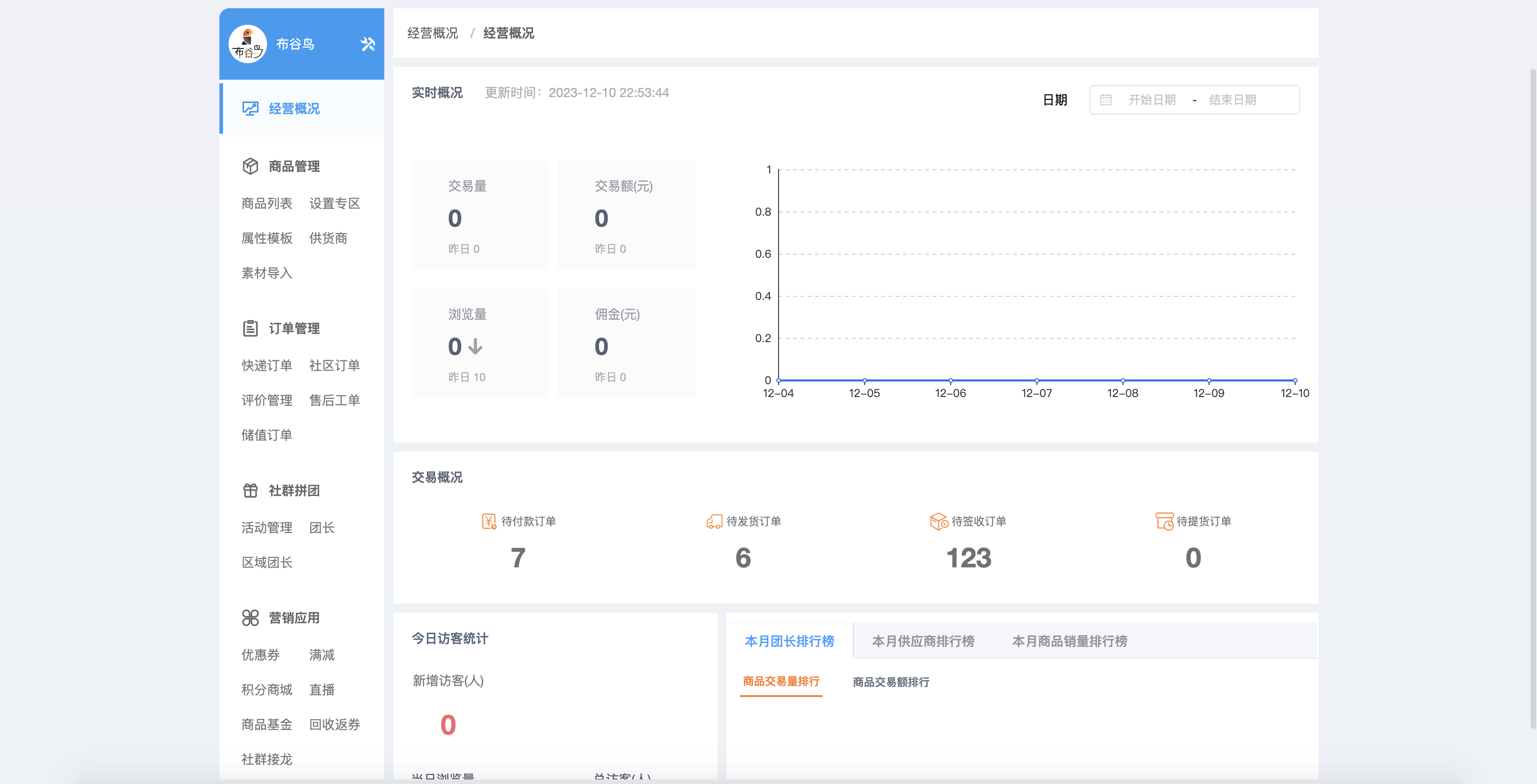Click first 经营概况 breadcrumb link

[433, 33]
